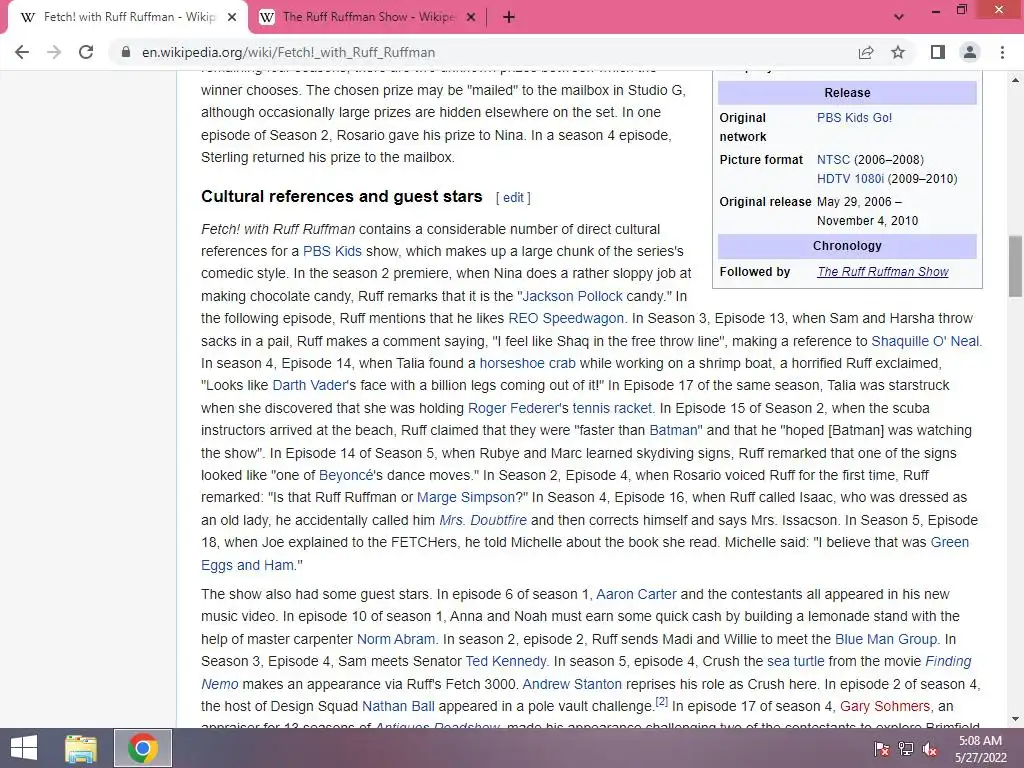
Task: Click the Chronology infobox header
Action: click(847, 246)
